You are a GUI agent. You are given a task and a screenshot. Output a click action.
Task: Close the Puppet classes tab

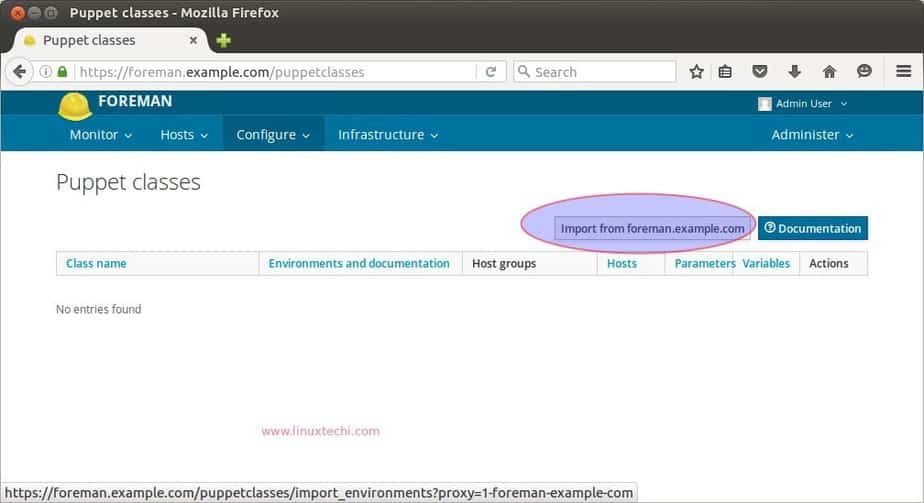(193, 40)
